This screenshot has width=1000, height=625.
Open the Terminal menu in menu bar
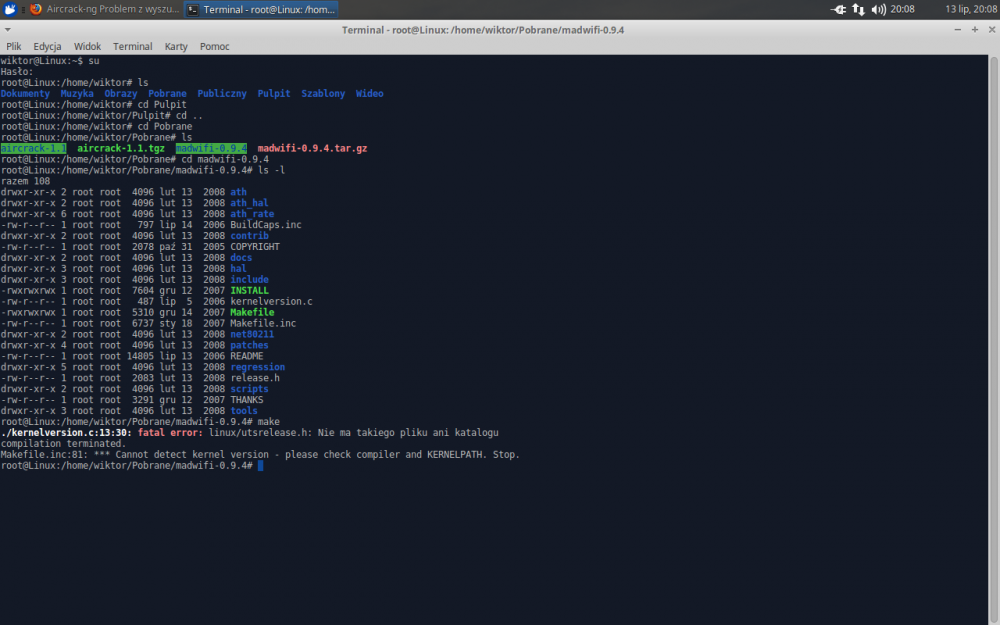pyautogui.click(x=133, y=47)
